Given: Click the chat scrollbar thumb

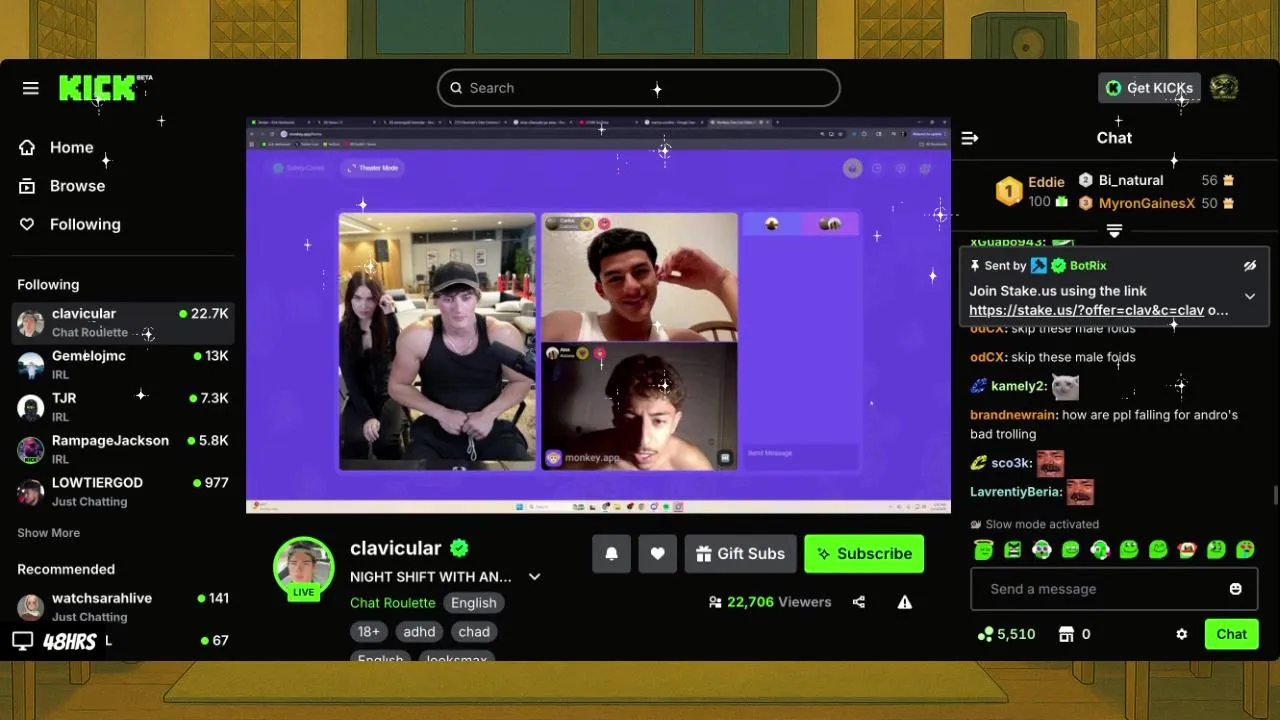Looking at the screenshot, I should point(1275,495).
